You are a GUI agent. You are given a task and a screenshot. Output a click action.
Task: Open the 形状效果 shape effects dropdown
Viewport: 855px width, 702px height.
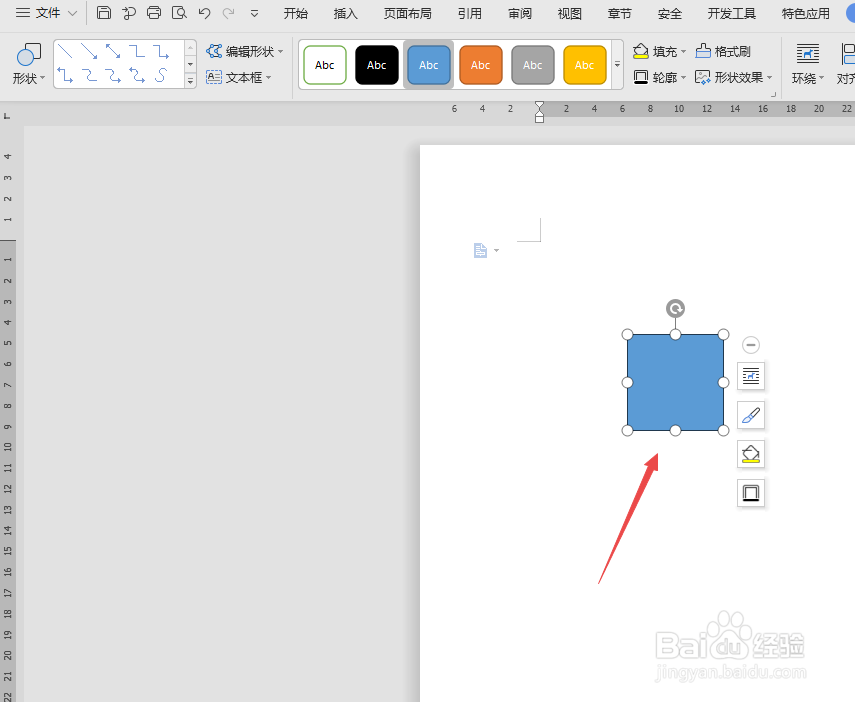tap(737, 78)
